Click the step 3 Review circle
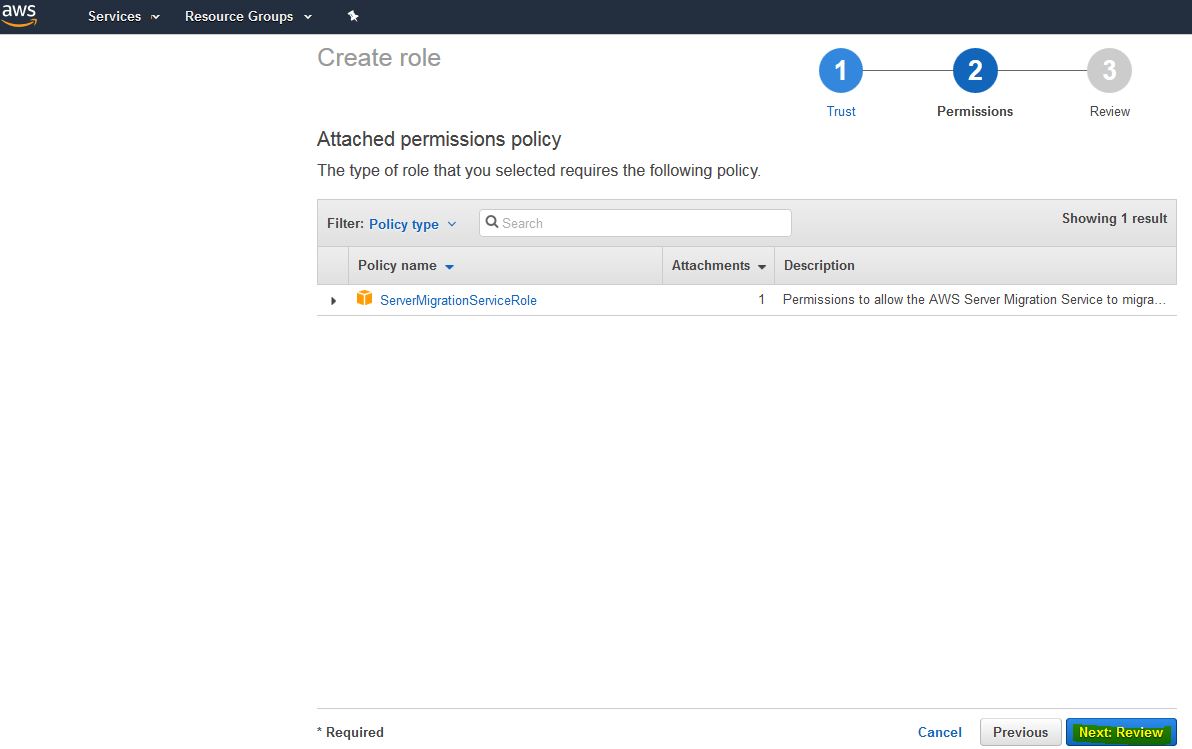This screenshot has height=749, width=1192. 1109,71
